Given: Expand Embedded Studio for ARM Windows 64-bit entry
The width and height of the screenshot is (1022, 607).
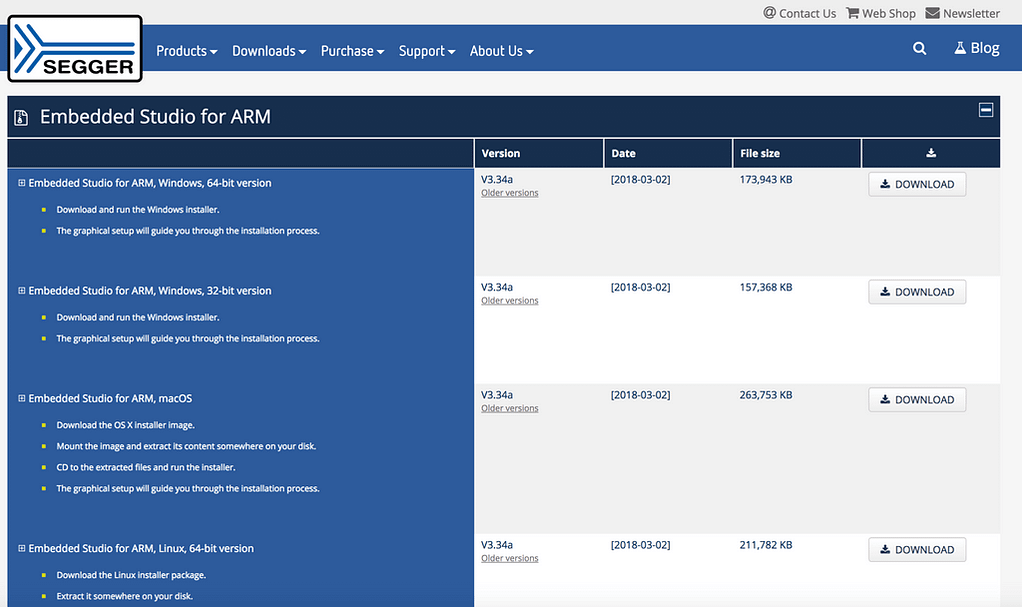Looking at the screenshot, I should tap(22, 183).
